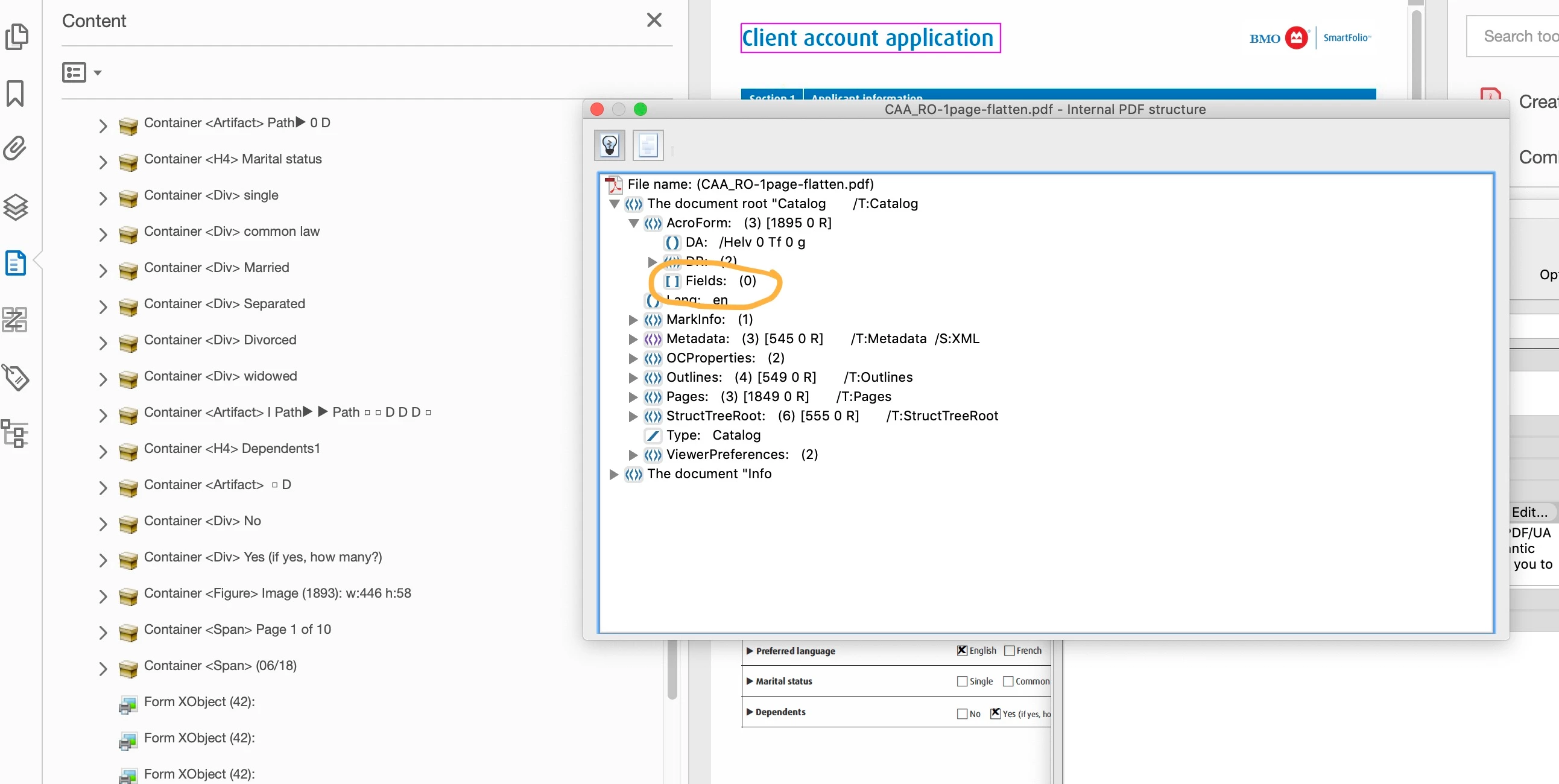Collapse the AcroForm tree node
The width and height of the screenshot is (1559, 784).
click(633, 223)
